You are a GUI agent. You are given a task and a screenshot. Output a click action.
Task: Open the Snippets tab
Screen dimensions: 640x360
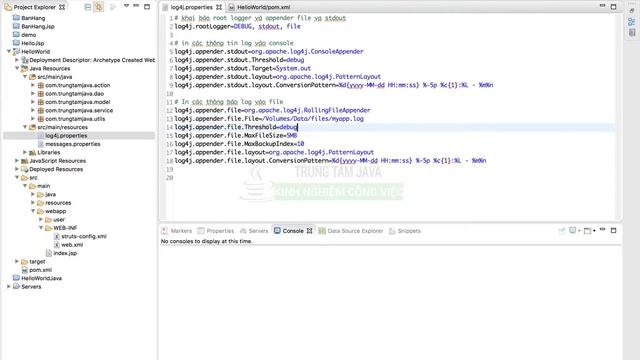(x=405, y=231)
